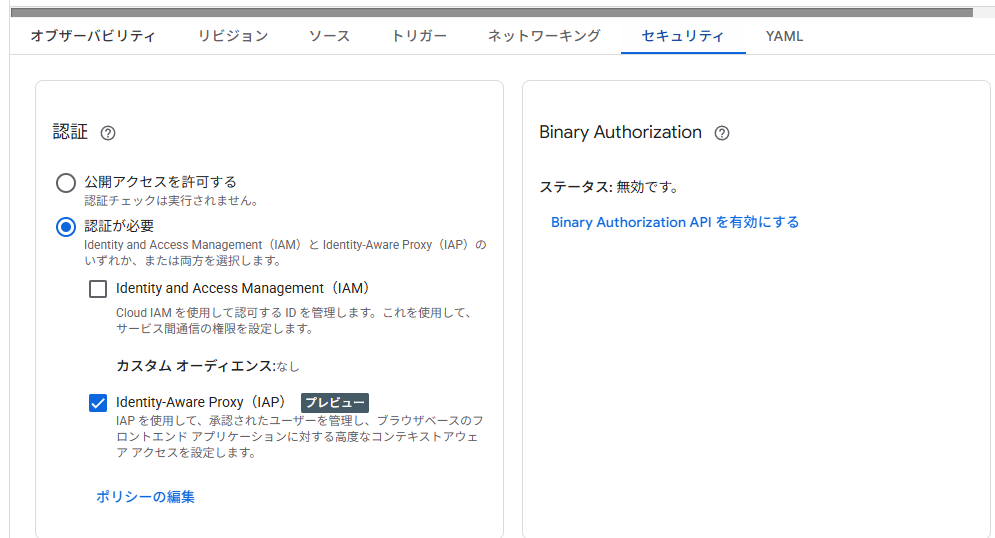The image size is (995, 538).
Task: Click the Binary Authorization heading
Action: coord(620,132)
